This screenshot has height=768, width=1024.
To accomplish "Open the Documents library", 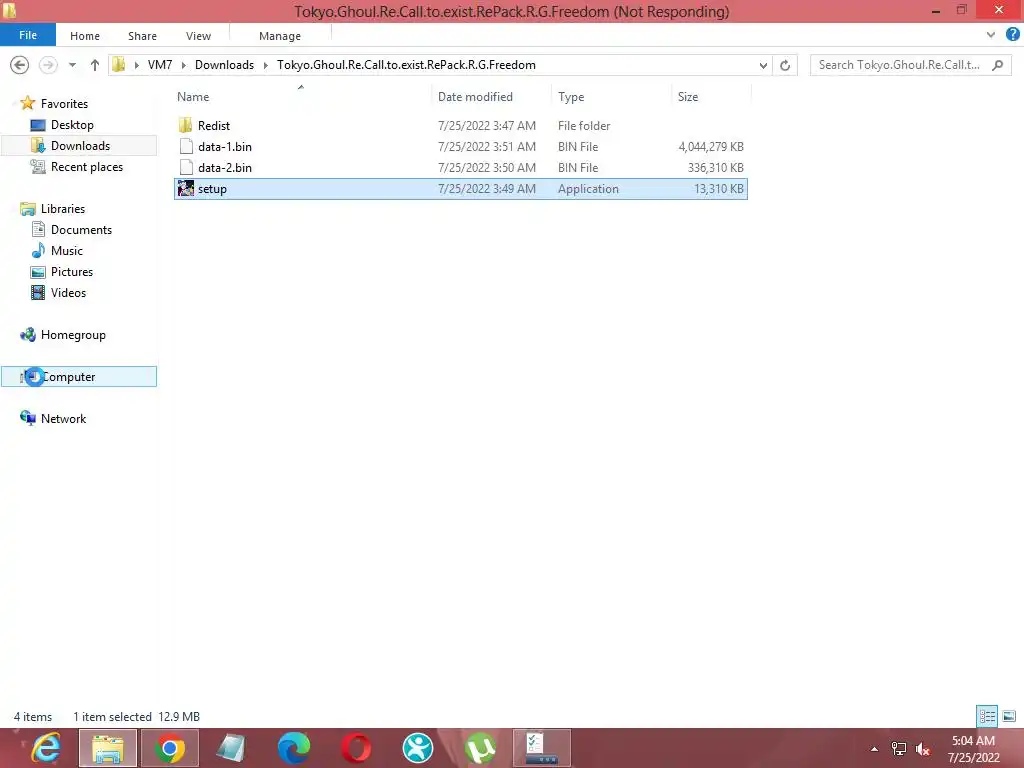I will 81,230.
